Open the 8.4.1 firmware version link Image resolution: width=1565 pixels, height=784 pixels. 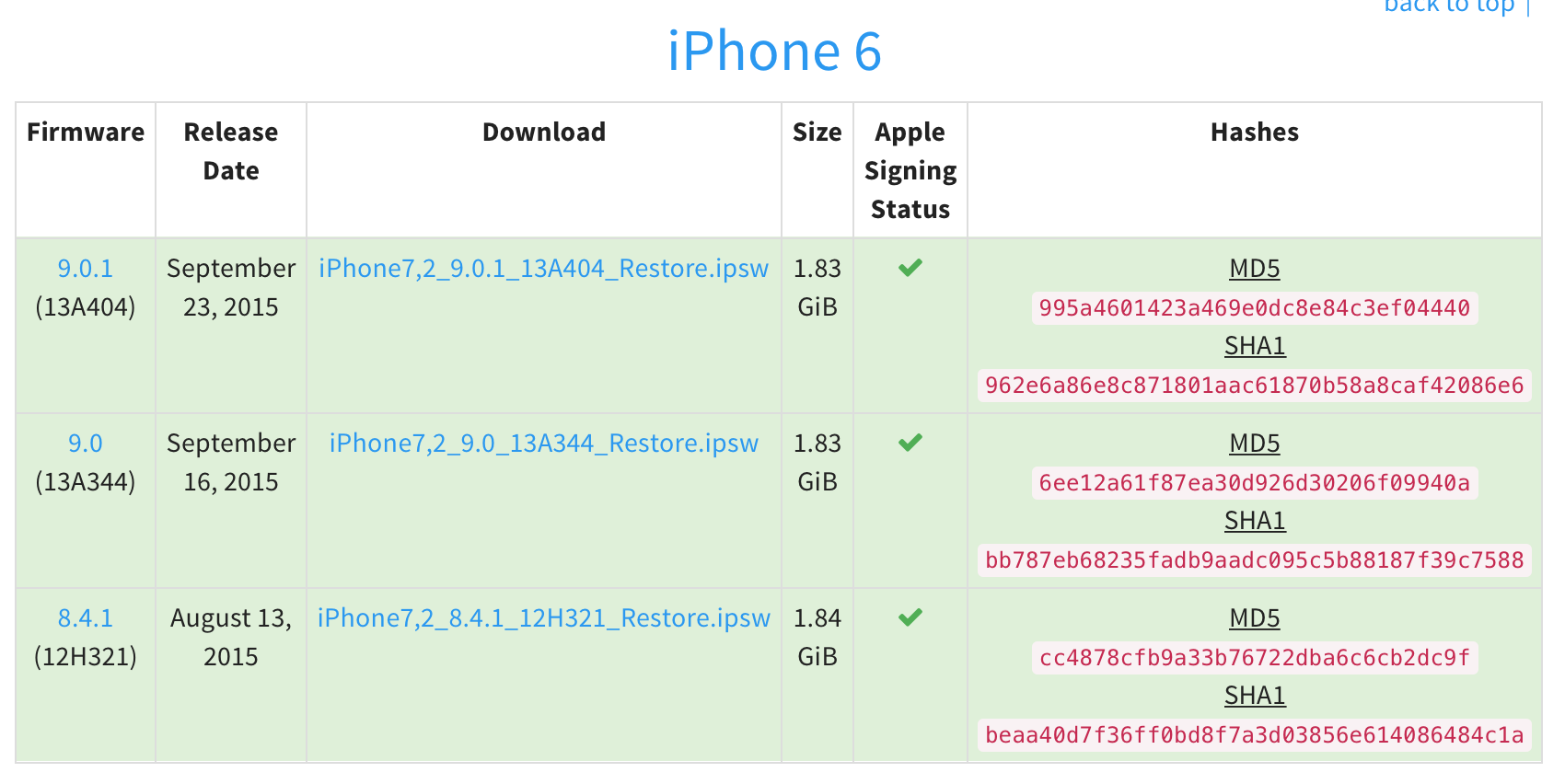[x=86, y=618]
